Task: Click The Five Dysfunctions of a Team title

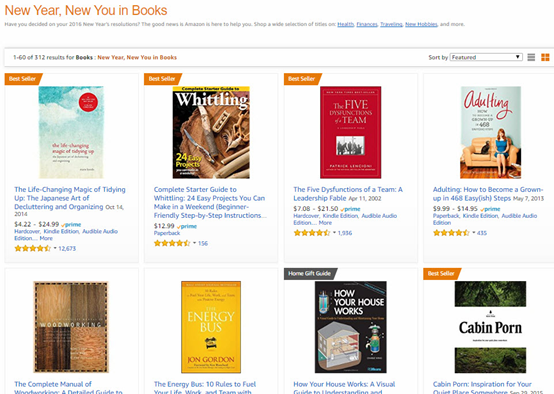Action: [348, 194]
